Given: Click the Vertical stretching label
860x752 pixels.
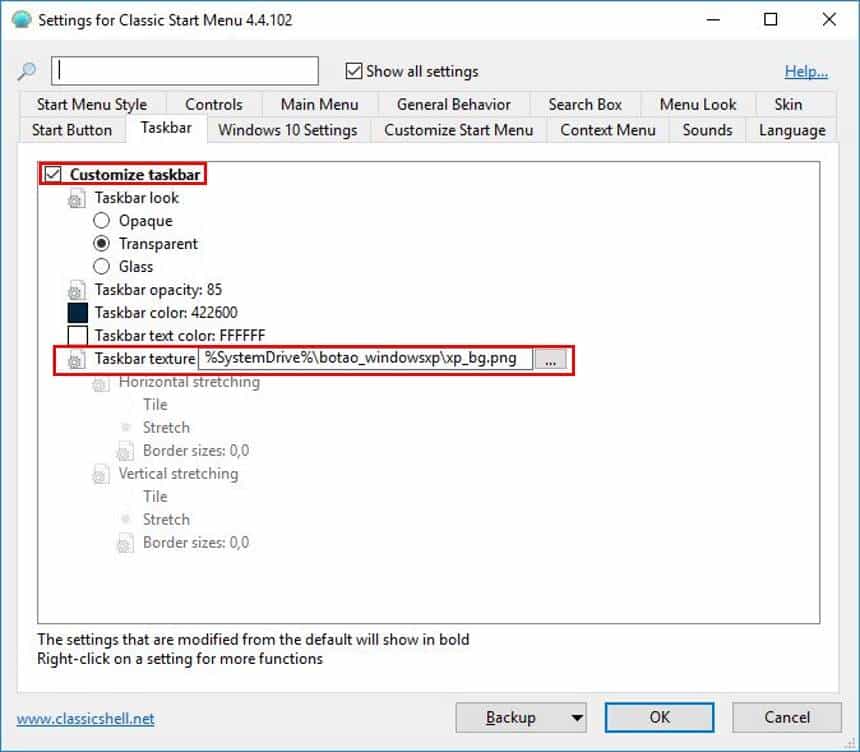Looking at the screenshot, I should click(178, 473).
